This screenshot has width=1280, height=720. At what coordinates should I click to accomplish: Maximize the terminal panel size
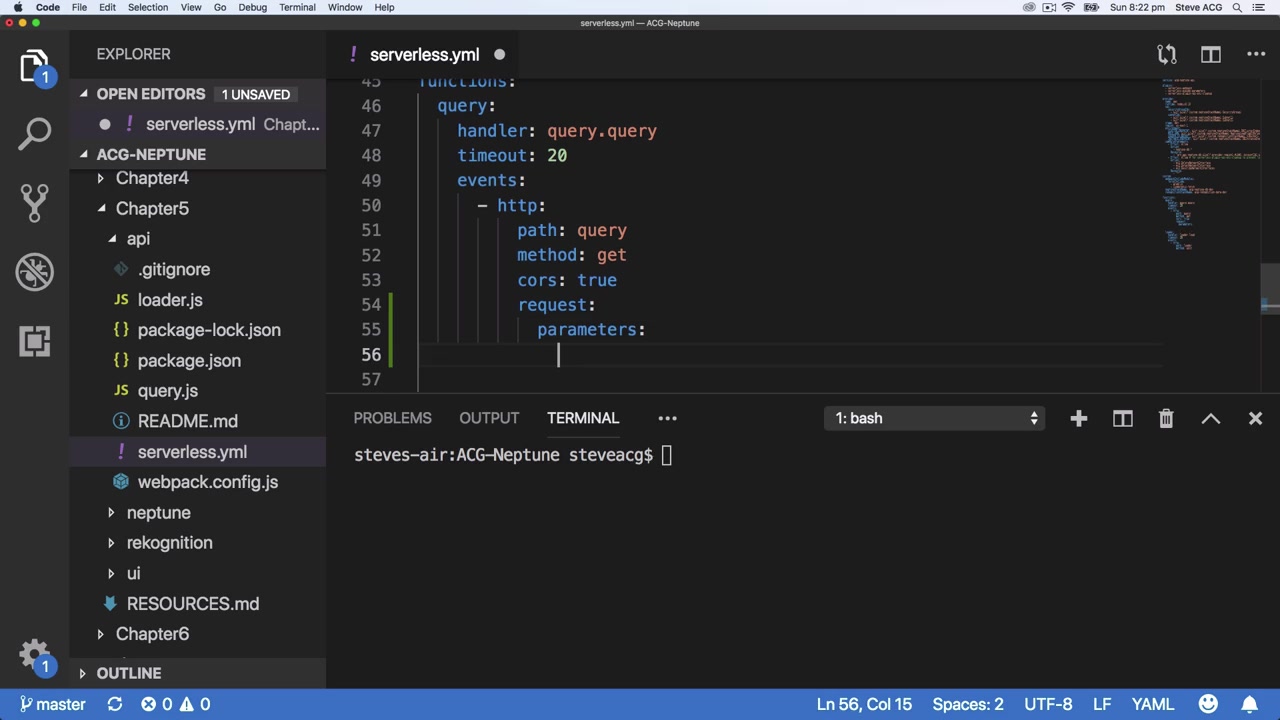(1210, 419)
